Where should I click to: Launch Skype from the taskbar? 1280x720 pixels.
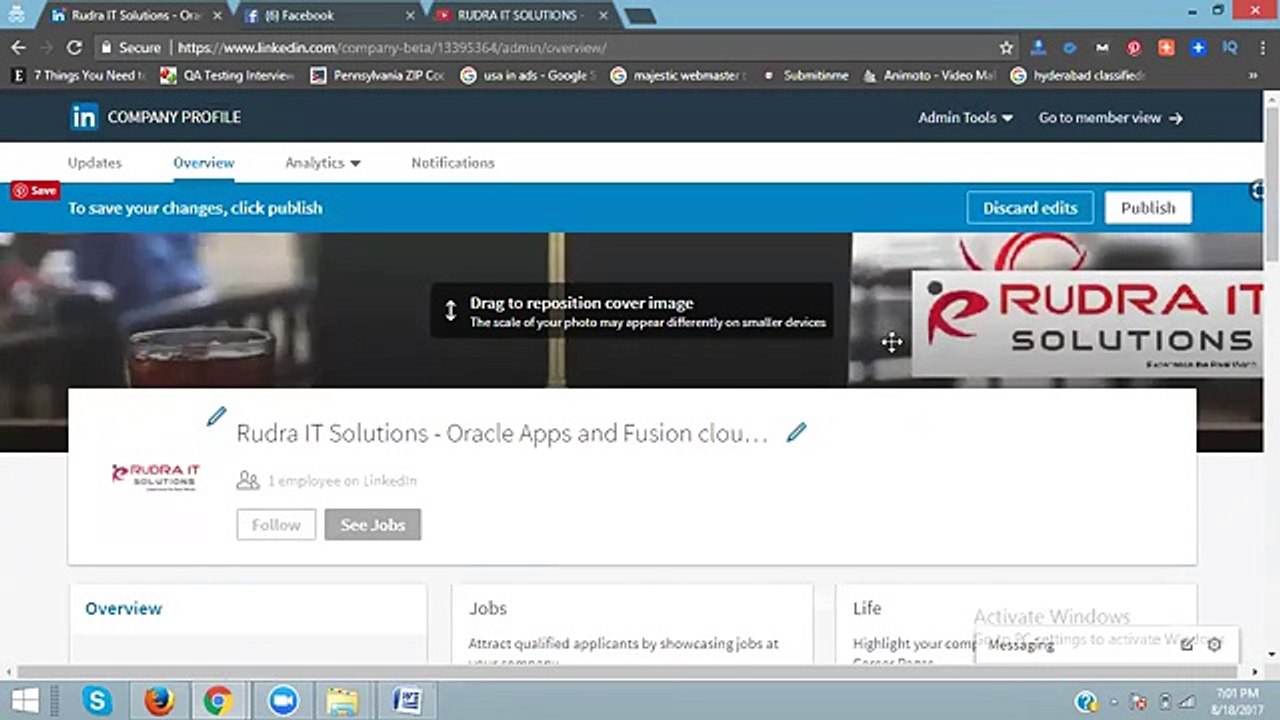[97, 700]
